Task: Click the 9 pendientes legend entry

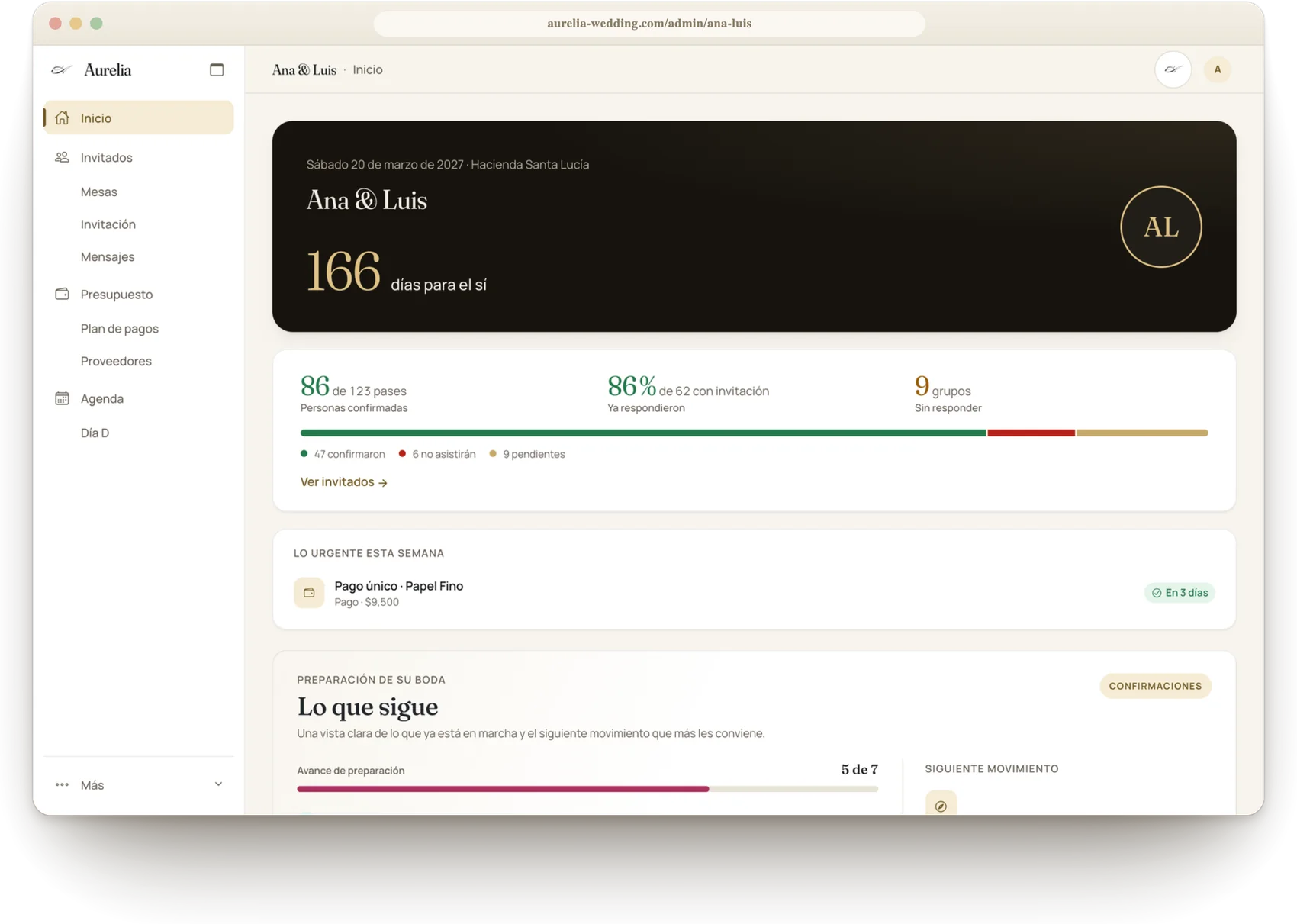Action: coord(527,454)
